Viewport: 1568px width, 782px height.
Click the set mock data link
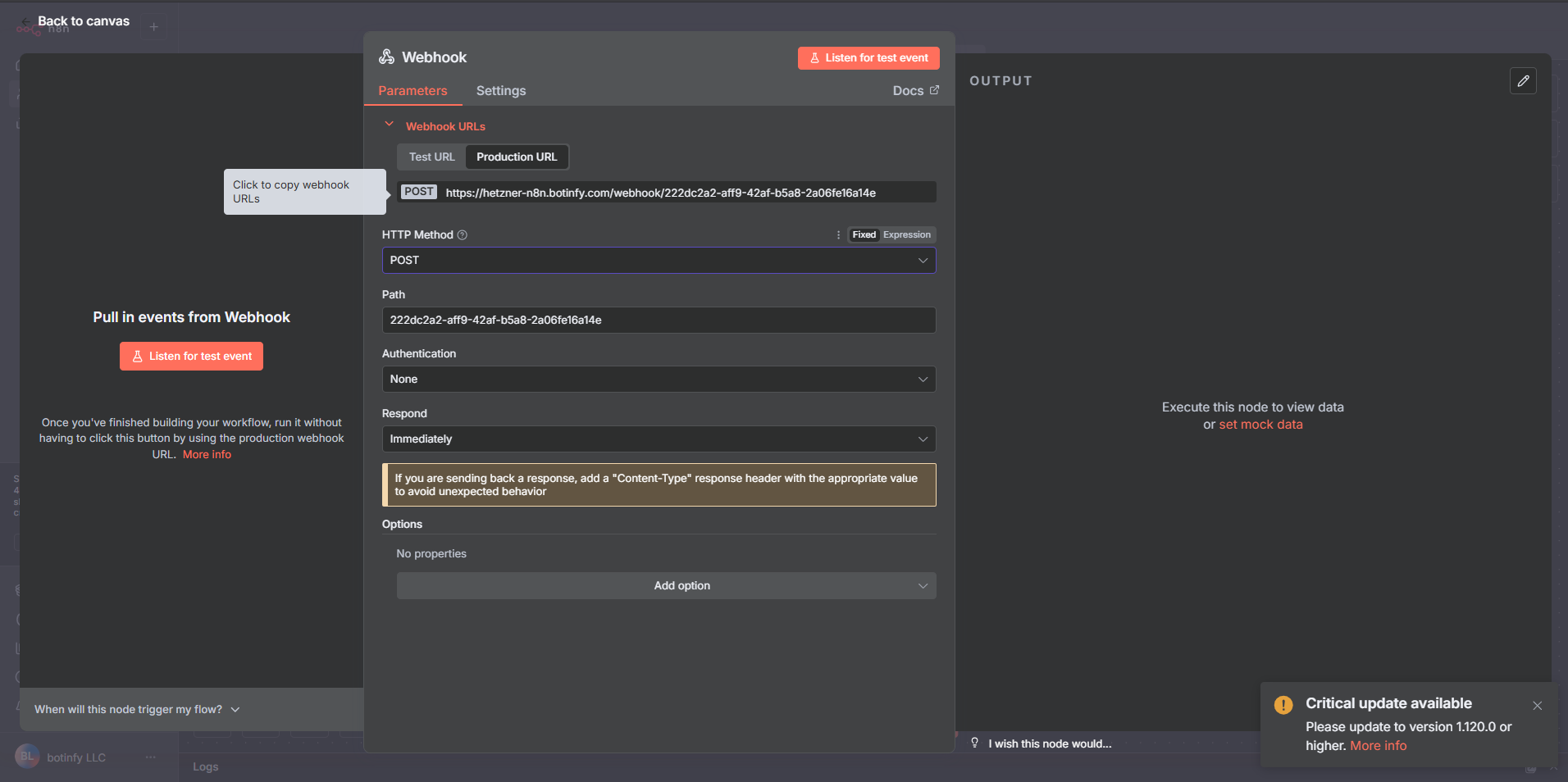coord(1260,424)
